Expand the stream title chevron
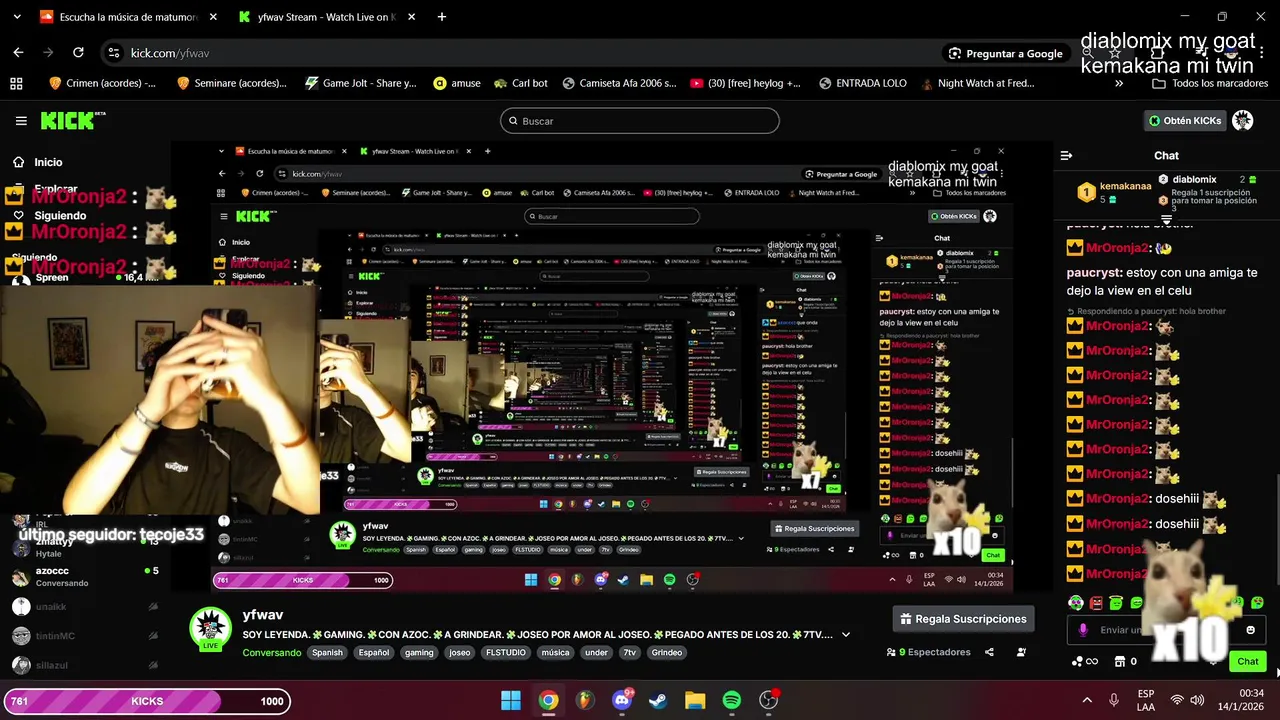Image resolution: width=1280 pixels, height=720 pixels. click(846, 635)
